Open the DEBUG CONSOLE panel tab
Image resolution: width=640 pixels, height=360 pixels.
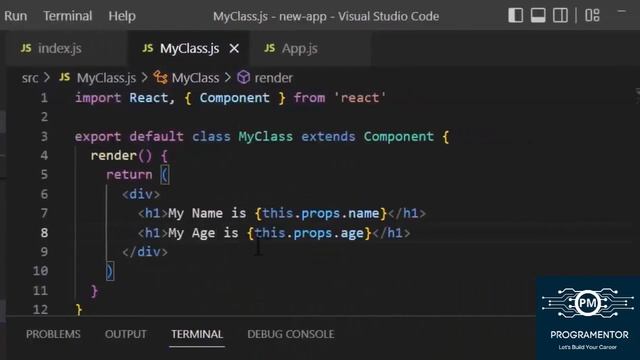pos(291,334)
